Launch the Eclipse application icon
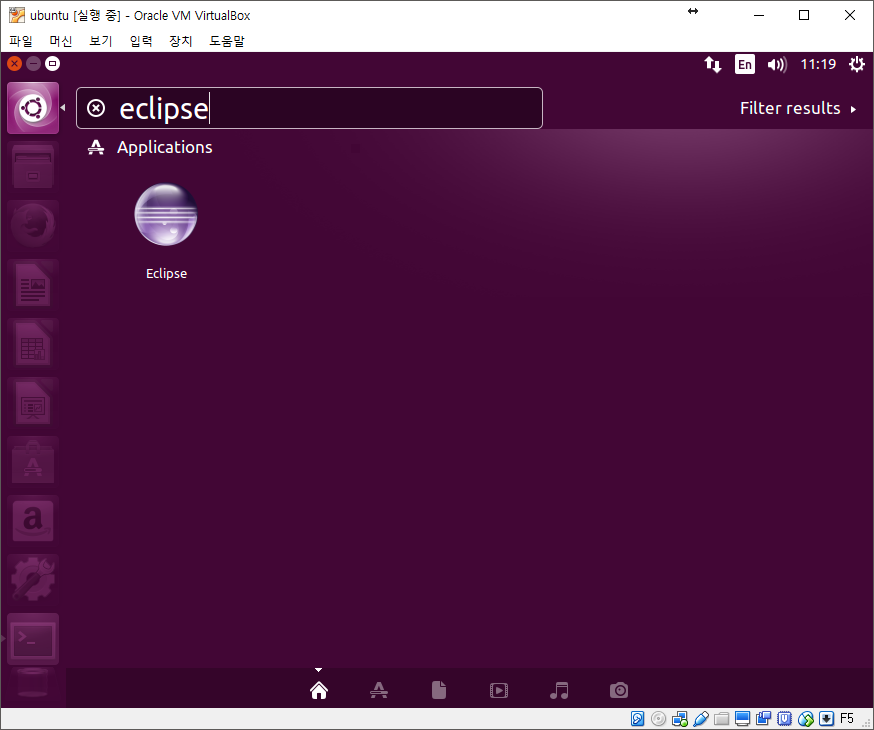Image resolution: width=874 pixels, height=730 pixels. point(166,215)
